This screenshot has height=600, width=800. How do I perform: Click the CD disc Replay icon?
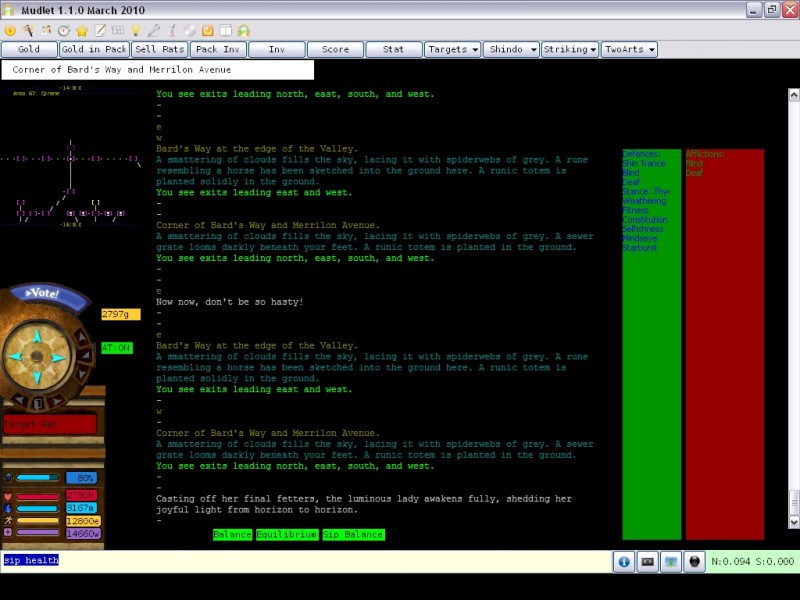click(190, 31)
